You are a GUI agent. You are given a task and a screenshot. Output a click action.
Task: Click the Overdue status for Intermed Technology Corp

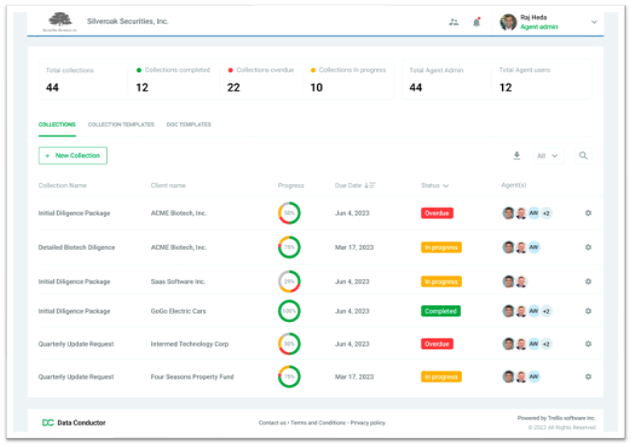[x=437, y=344]
